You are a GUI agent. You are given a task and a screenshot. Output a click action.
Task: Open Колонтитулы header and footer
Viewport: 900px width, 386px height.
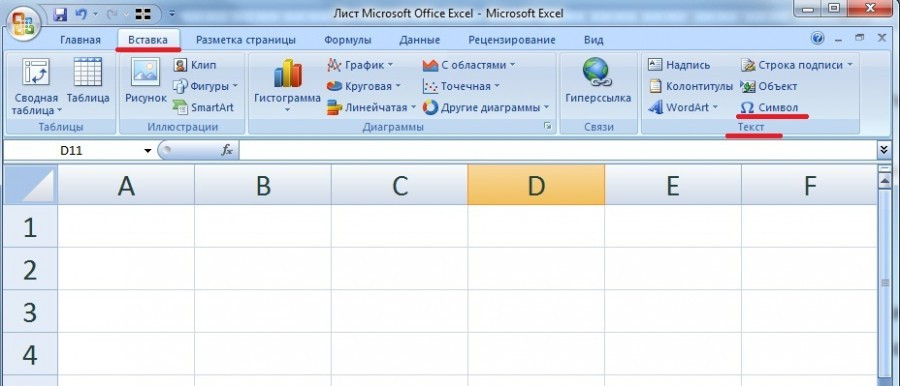pos(690,86)
